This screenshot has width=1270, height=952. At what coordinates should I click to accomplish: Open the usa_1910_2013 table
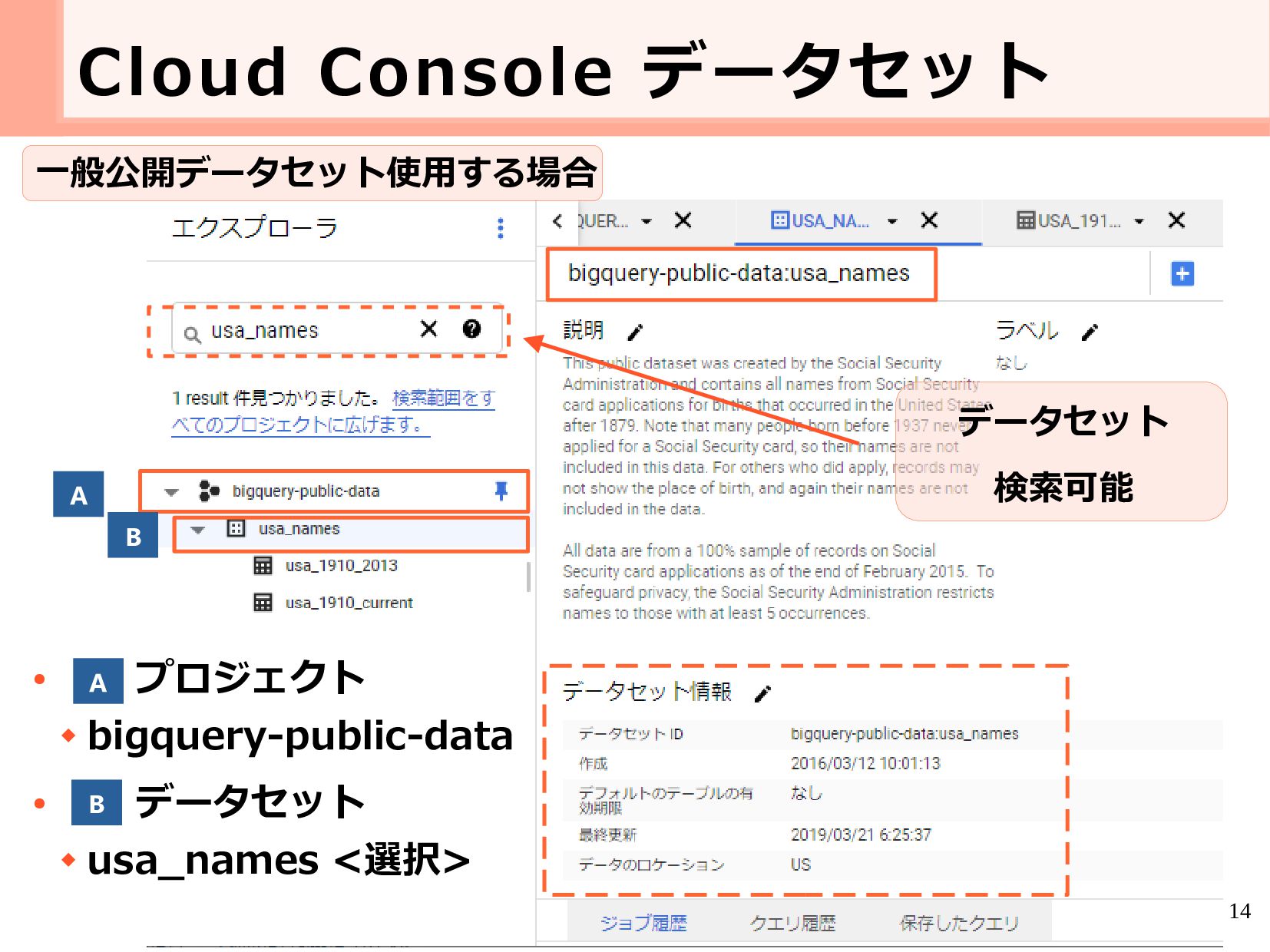342,566
